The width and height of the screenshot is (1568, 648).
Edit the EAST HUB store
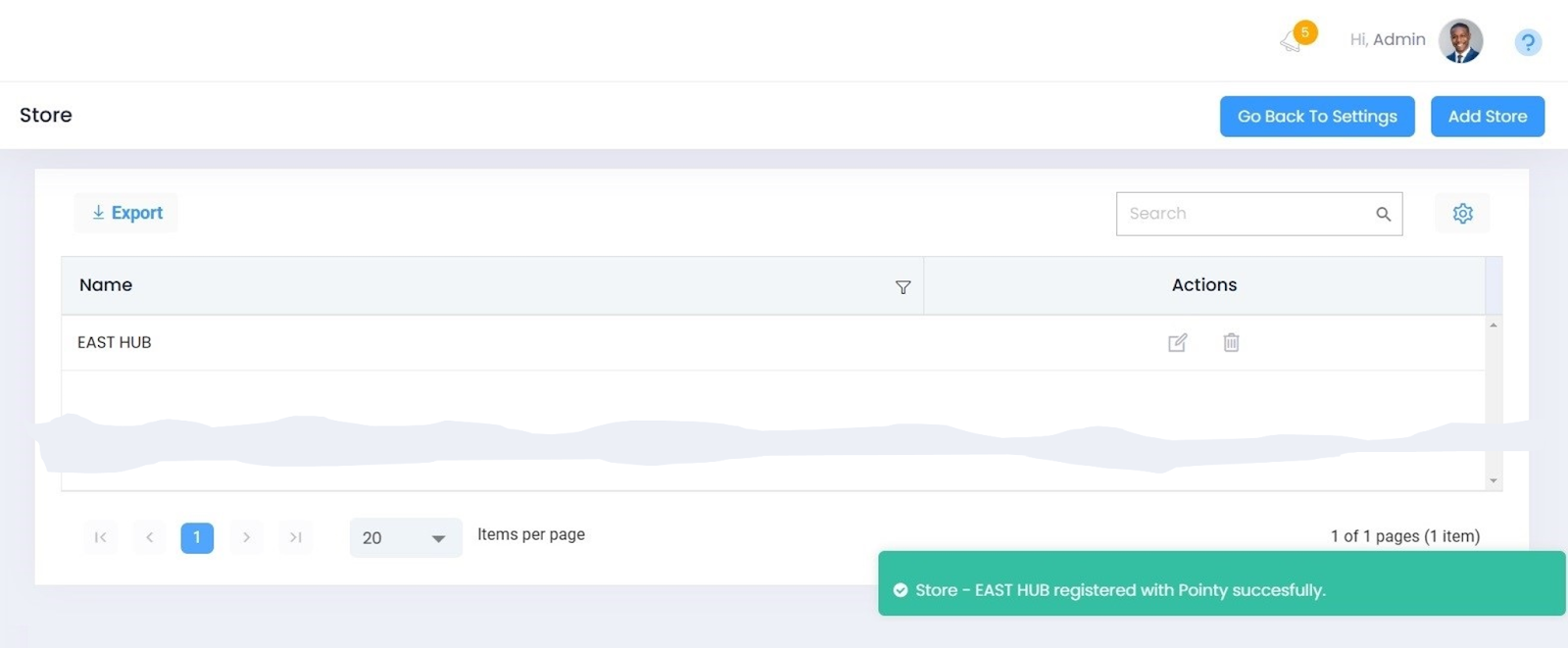click(x=1177, y=342)
